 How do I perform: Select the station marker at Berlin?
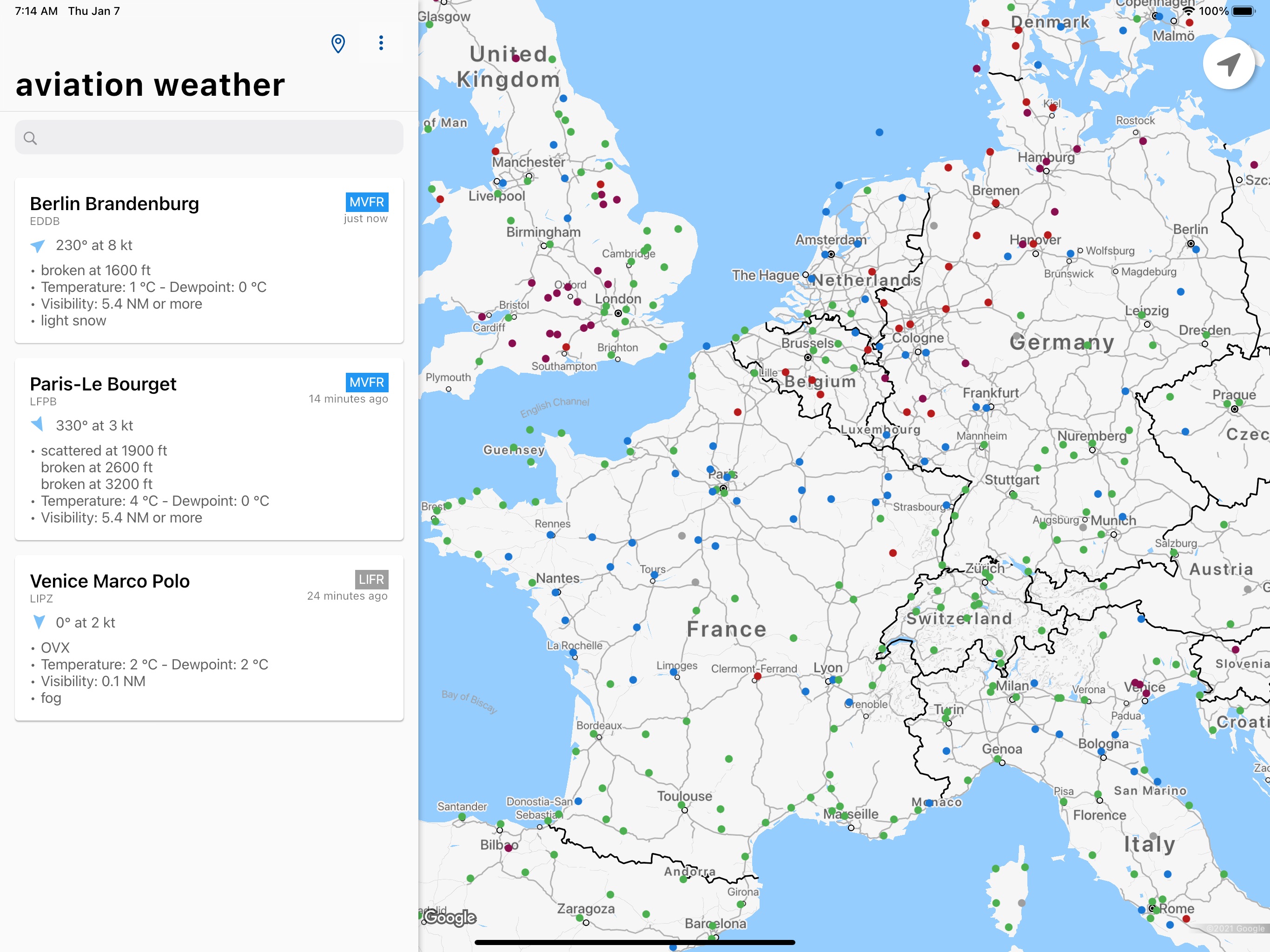(1196, 249)
